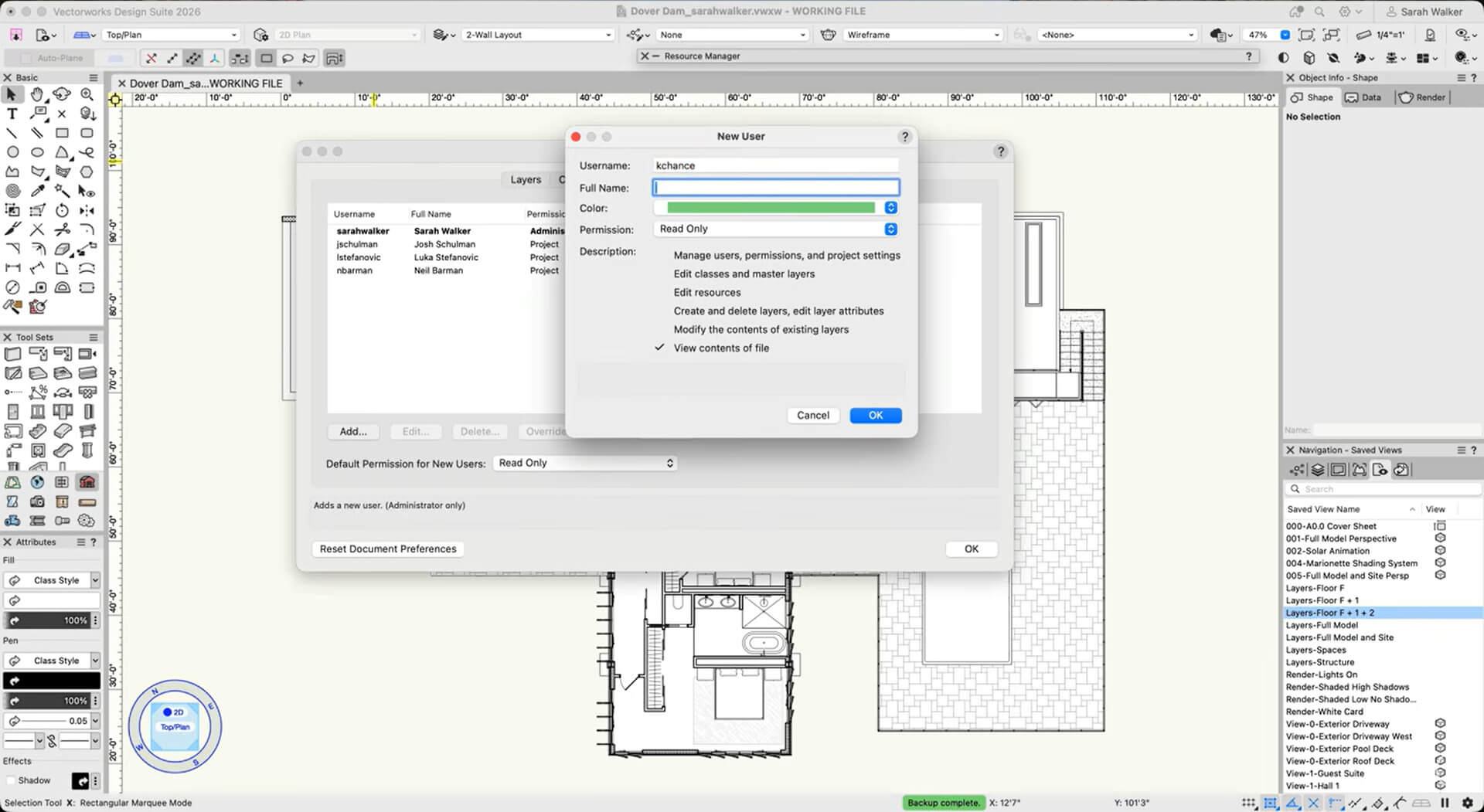This screenshot has height=812, width=1484.
Task: Open Navigation palette layers icon
Action: (x=1318, y=470)
